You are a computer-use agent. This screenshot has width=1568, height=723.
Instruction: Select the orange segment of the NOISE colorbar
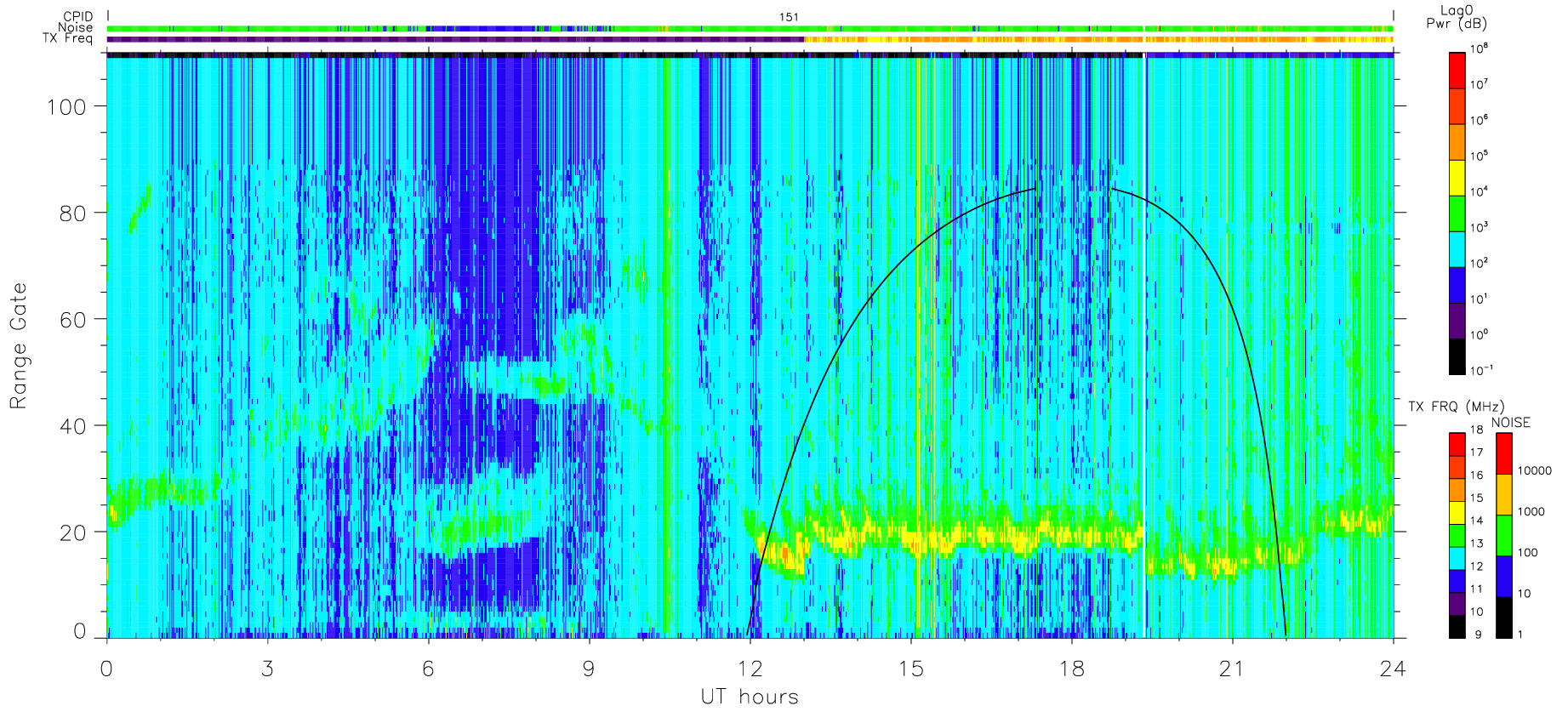(x=1503, y=495)
